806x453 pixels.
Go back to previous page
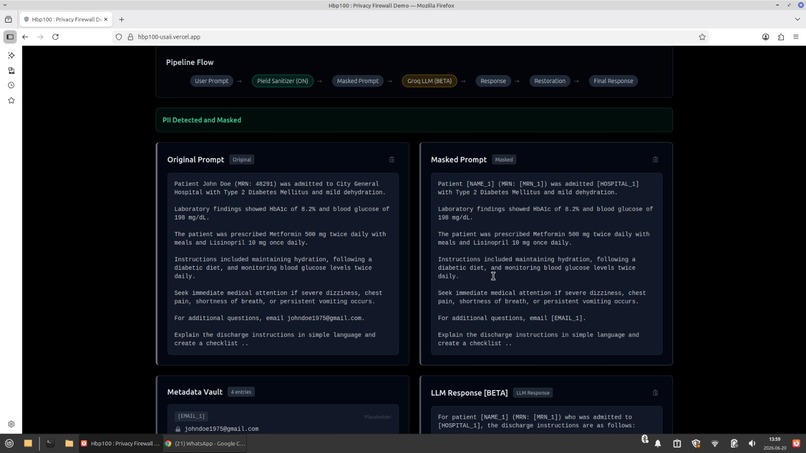25,37
